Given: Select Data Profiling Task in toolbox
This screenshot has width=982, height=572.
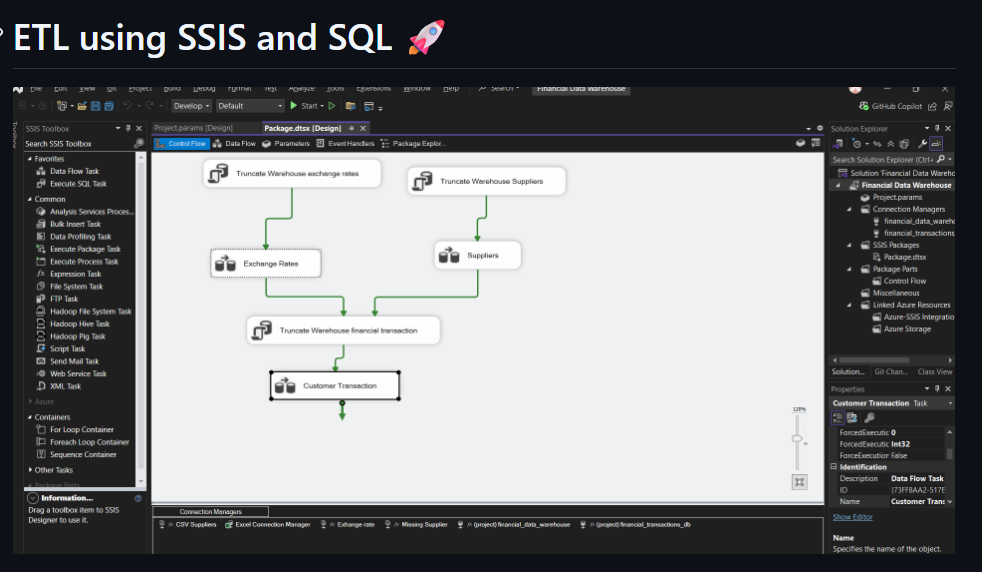Looking at the screenshot, I should click(80, 236).
